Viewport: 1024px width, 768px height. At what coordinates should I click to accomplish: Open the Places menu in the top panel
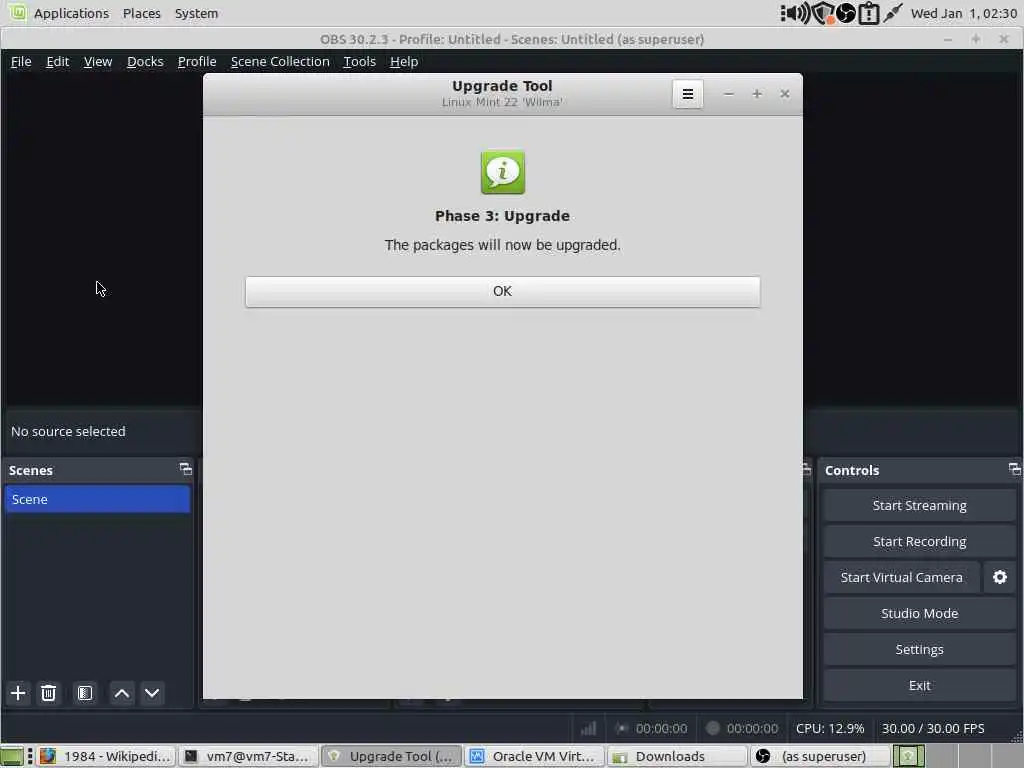142,13
